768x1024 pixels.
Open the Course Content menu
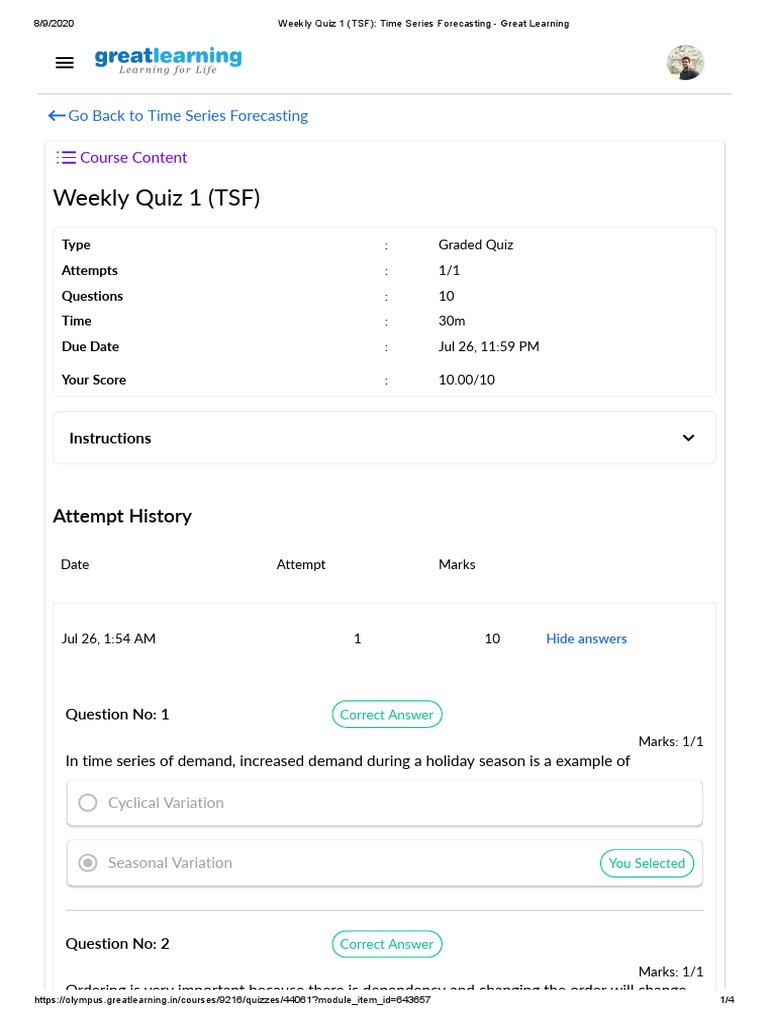133,157
